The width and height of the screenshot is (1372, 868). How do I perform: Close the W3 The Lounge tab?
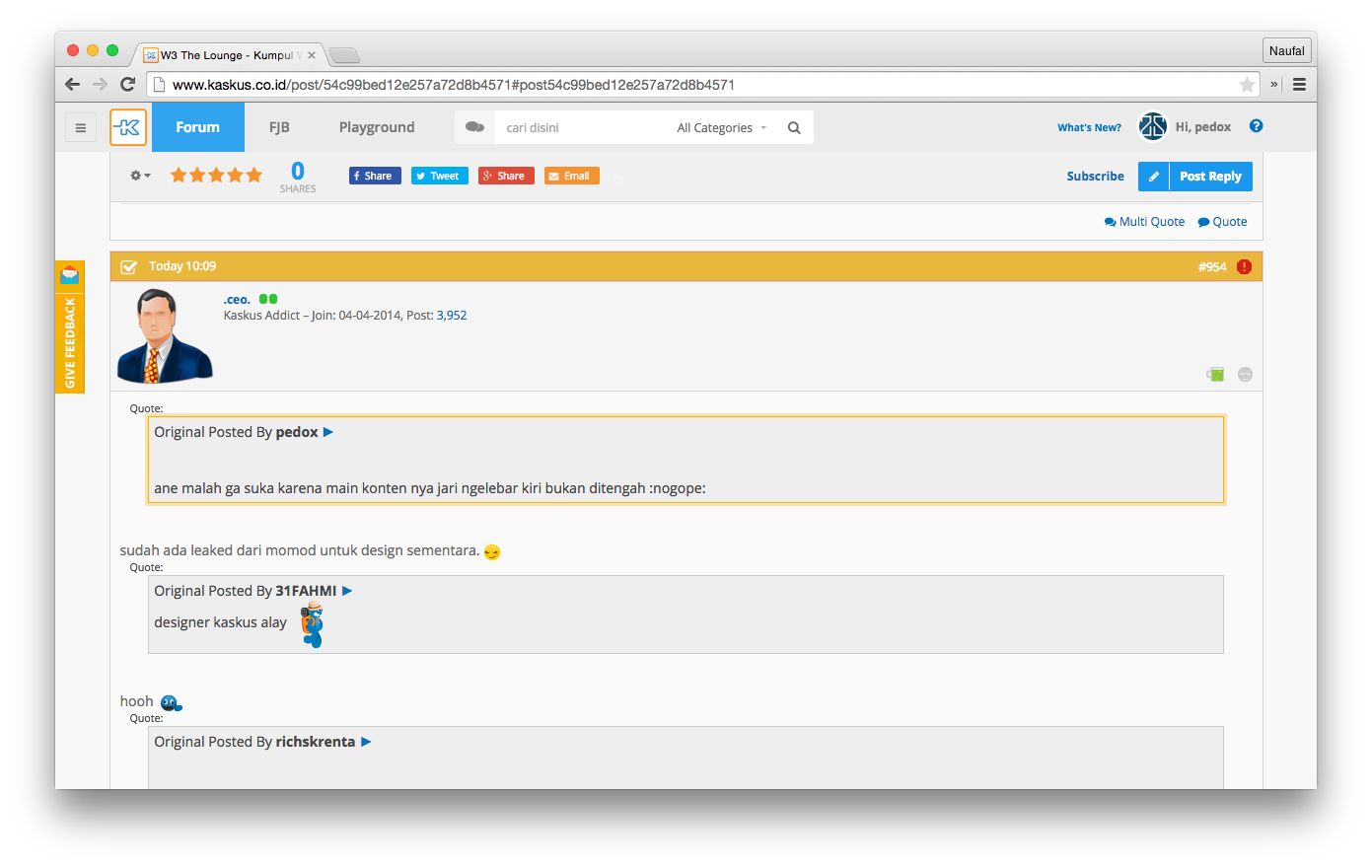(312, 55)
